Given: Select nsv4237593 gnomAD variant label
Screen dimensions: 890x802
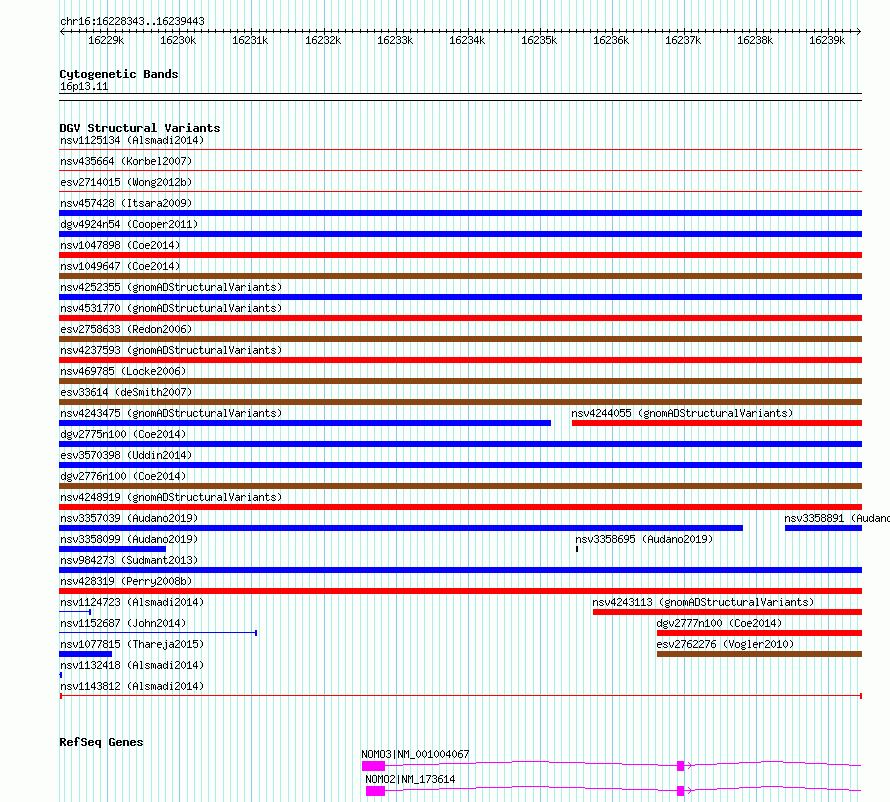Looking at the screenshot, I should (x=171, y=350).
